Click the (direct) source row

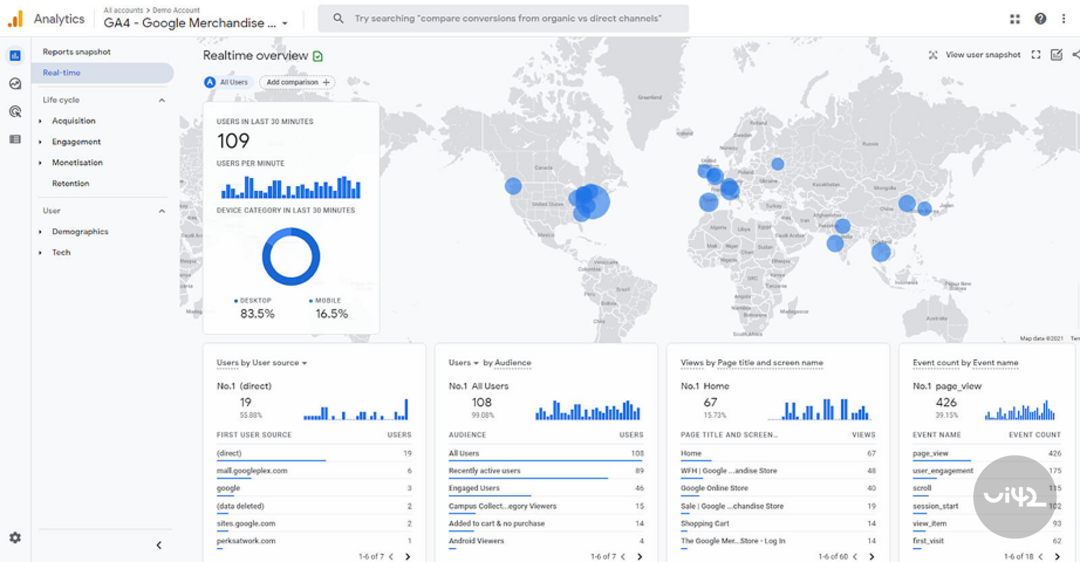click(x=313, y=453)
